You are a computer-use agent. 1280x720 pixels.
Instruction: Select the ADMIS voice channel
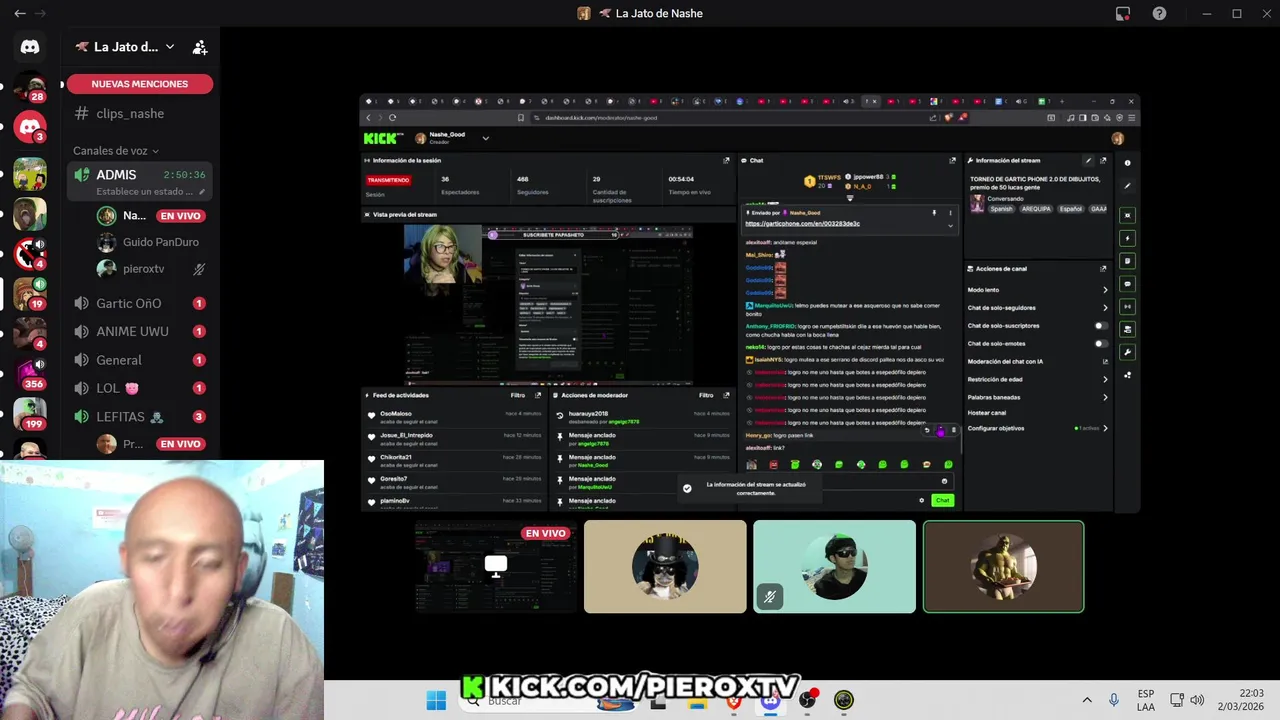point(140,181)
